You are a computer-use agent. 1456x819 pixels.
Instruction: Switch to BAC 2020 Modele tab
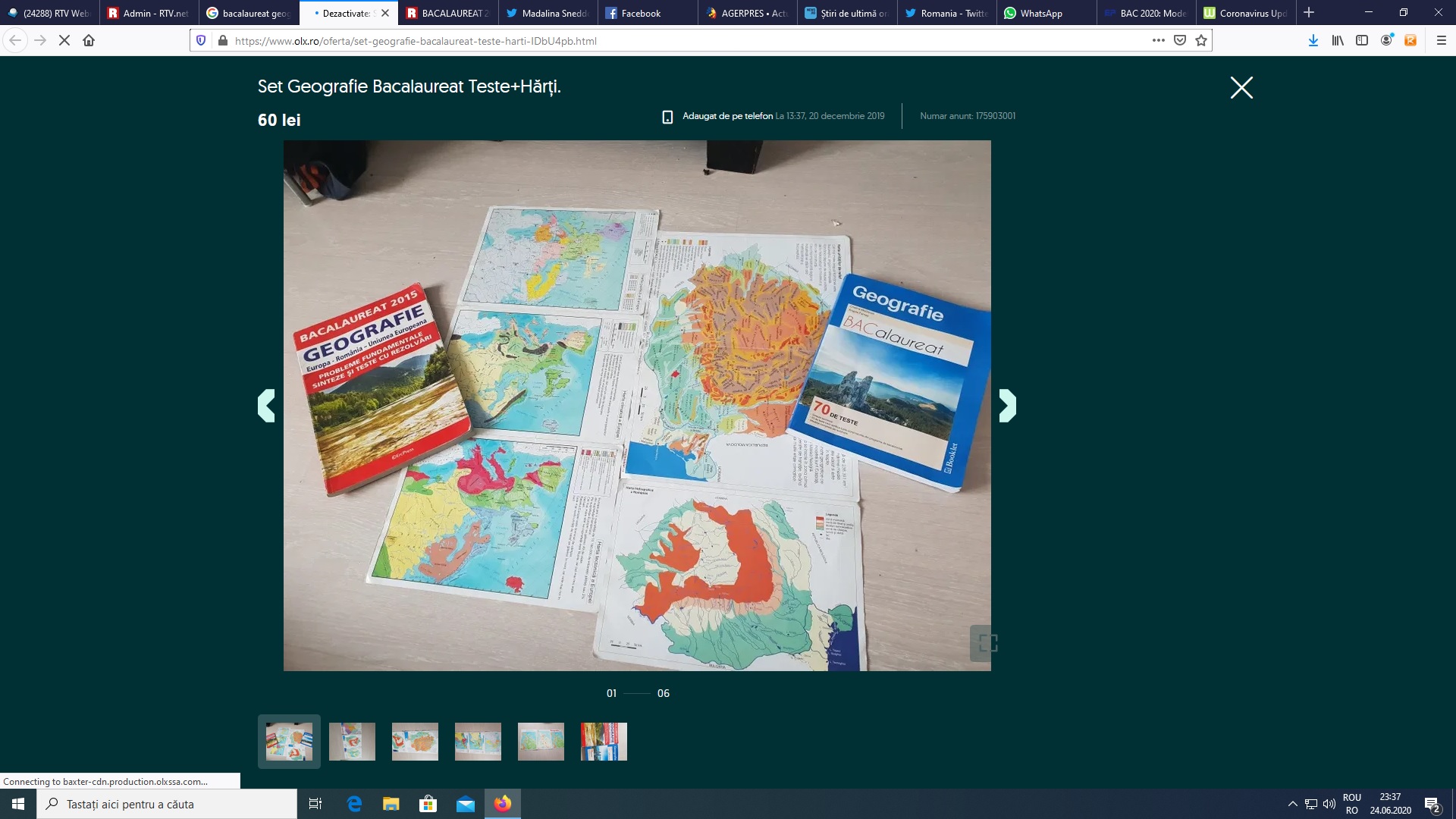(x=1146, y=14)
